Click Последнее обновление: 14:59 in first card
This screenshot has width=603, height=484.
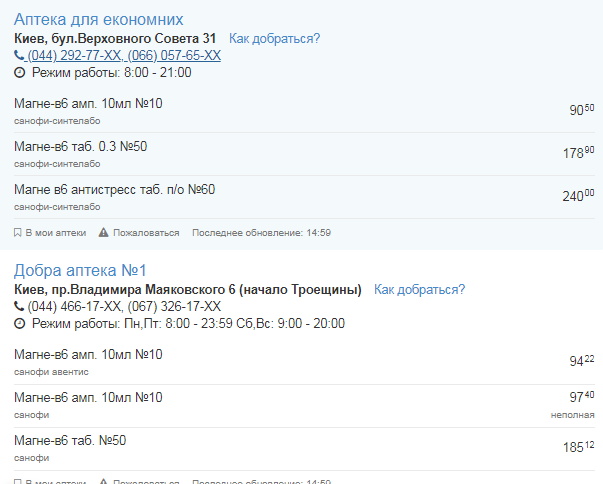pyautogui.click(x=261, y=233)
